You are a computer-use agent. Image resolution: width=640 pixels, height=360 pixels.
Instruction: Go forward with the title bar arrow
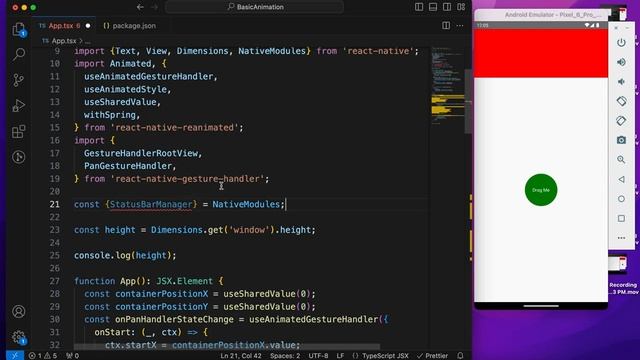[x=154, y=7]
